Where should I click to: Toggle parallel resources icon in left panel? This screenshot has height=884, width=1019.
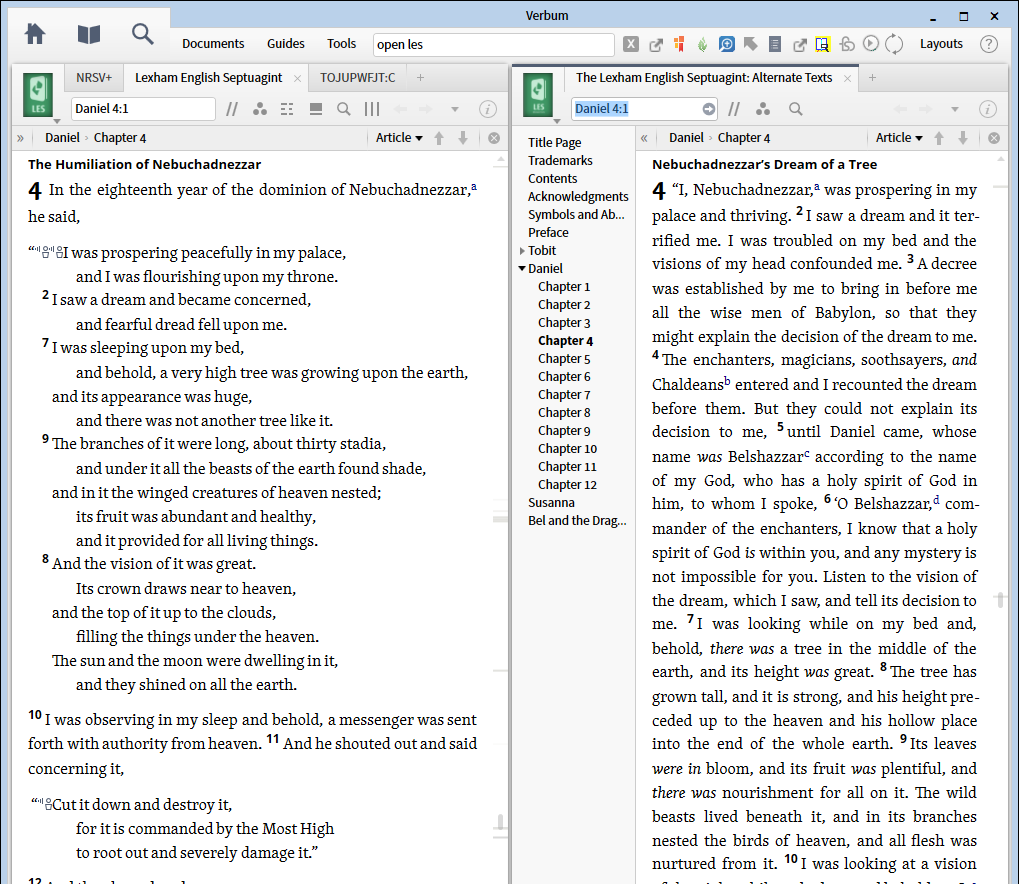click(232, 109)
